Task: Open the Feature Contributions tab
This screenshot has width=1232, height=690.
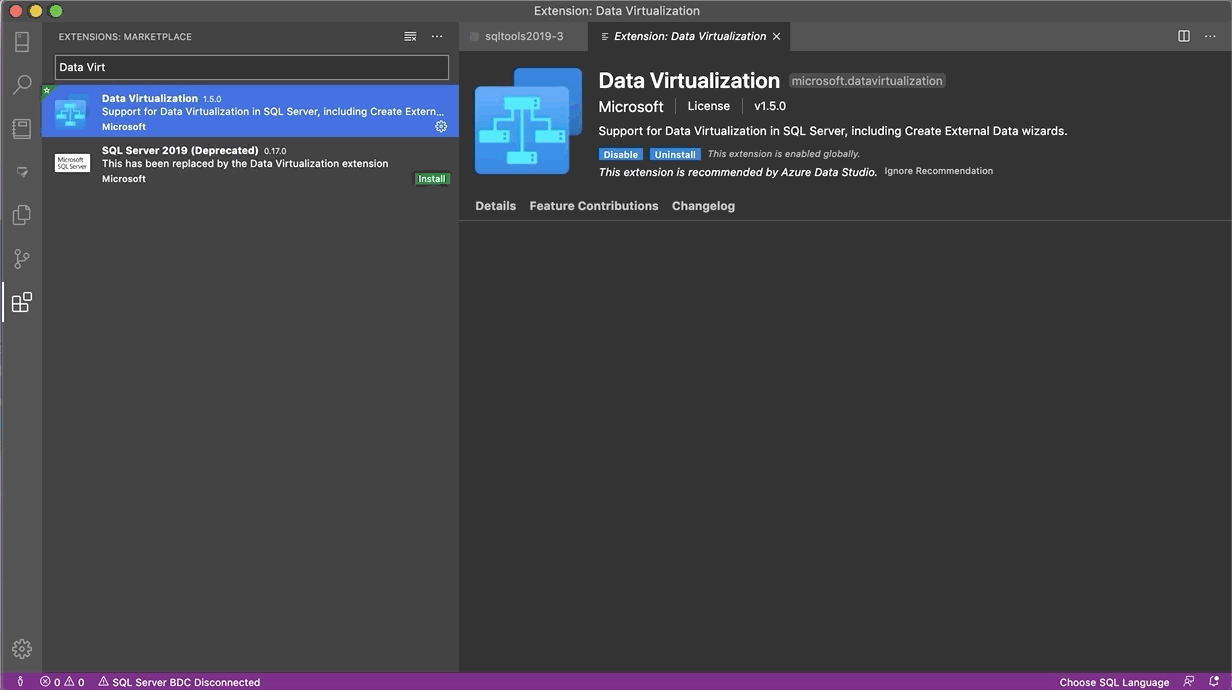Action: pos(594,205)
